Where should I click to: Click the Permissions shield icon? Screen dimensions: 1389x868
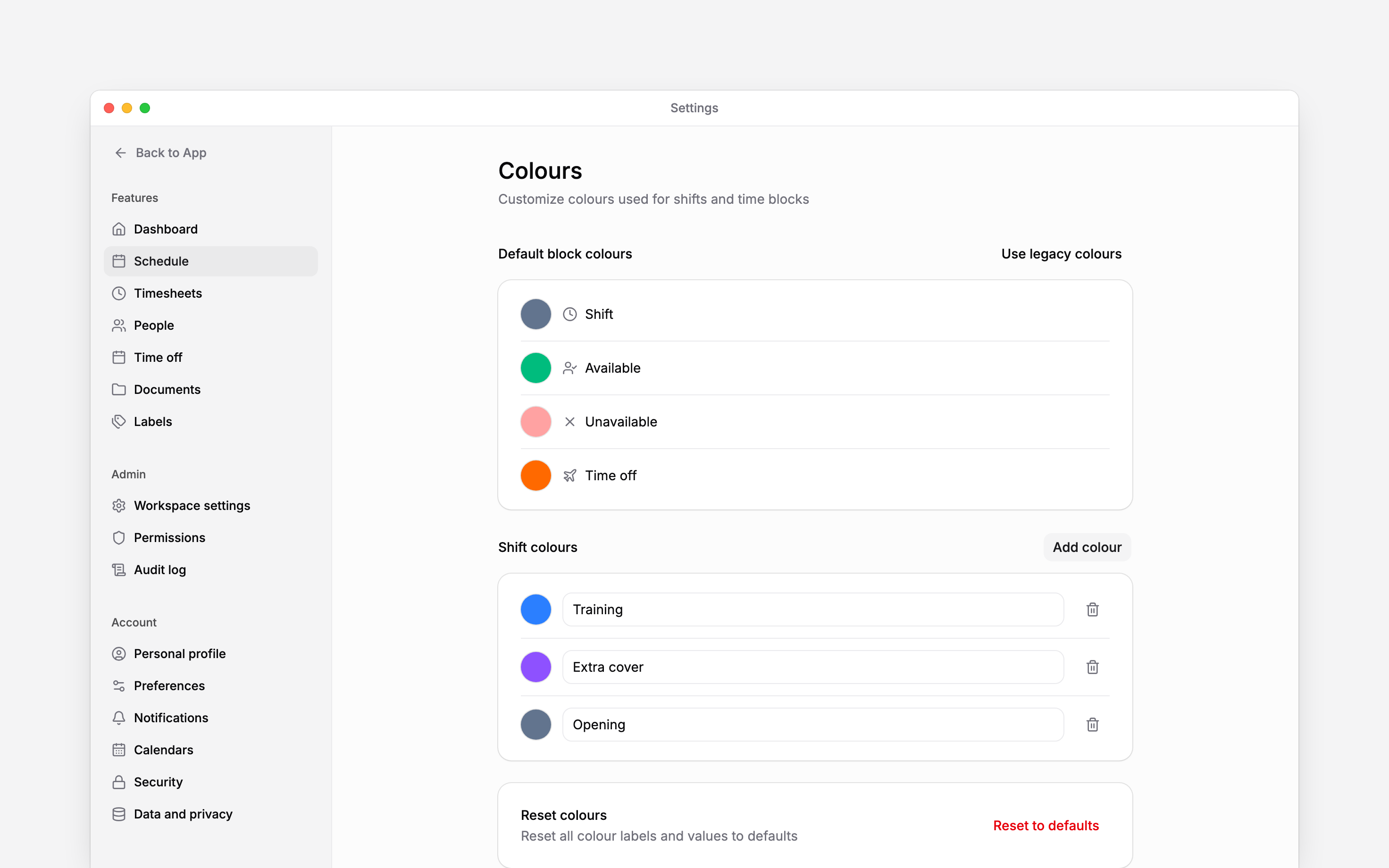click(119, 538)
